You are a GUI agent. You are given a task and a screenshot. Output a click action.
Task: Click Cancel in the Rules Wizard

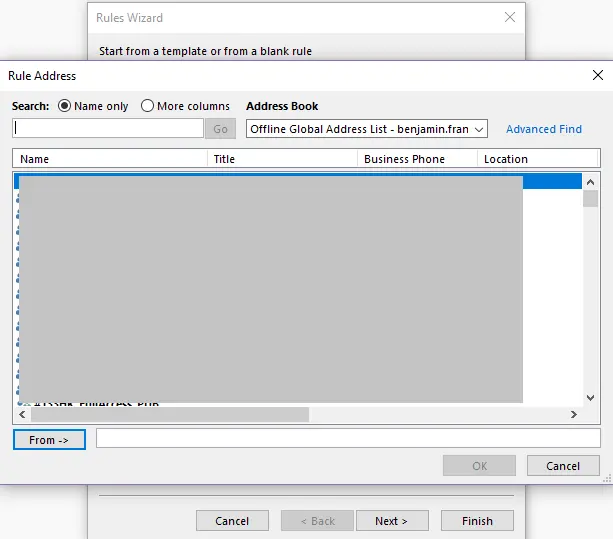[232, 521]
